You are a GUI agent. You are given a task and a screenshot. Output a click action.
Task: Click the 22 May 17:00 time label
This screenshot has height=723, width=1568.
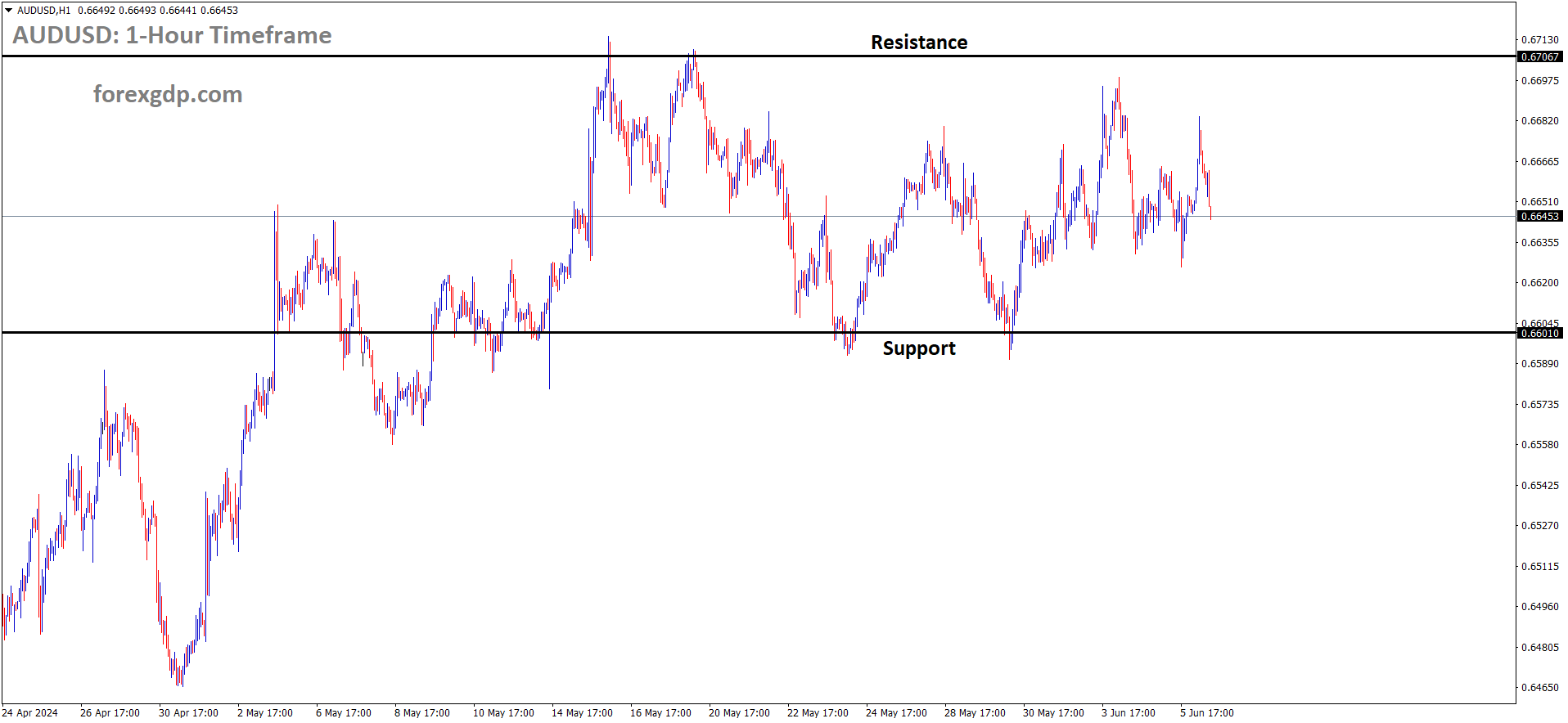point(818,713)
